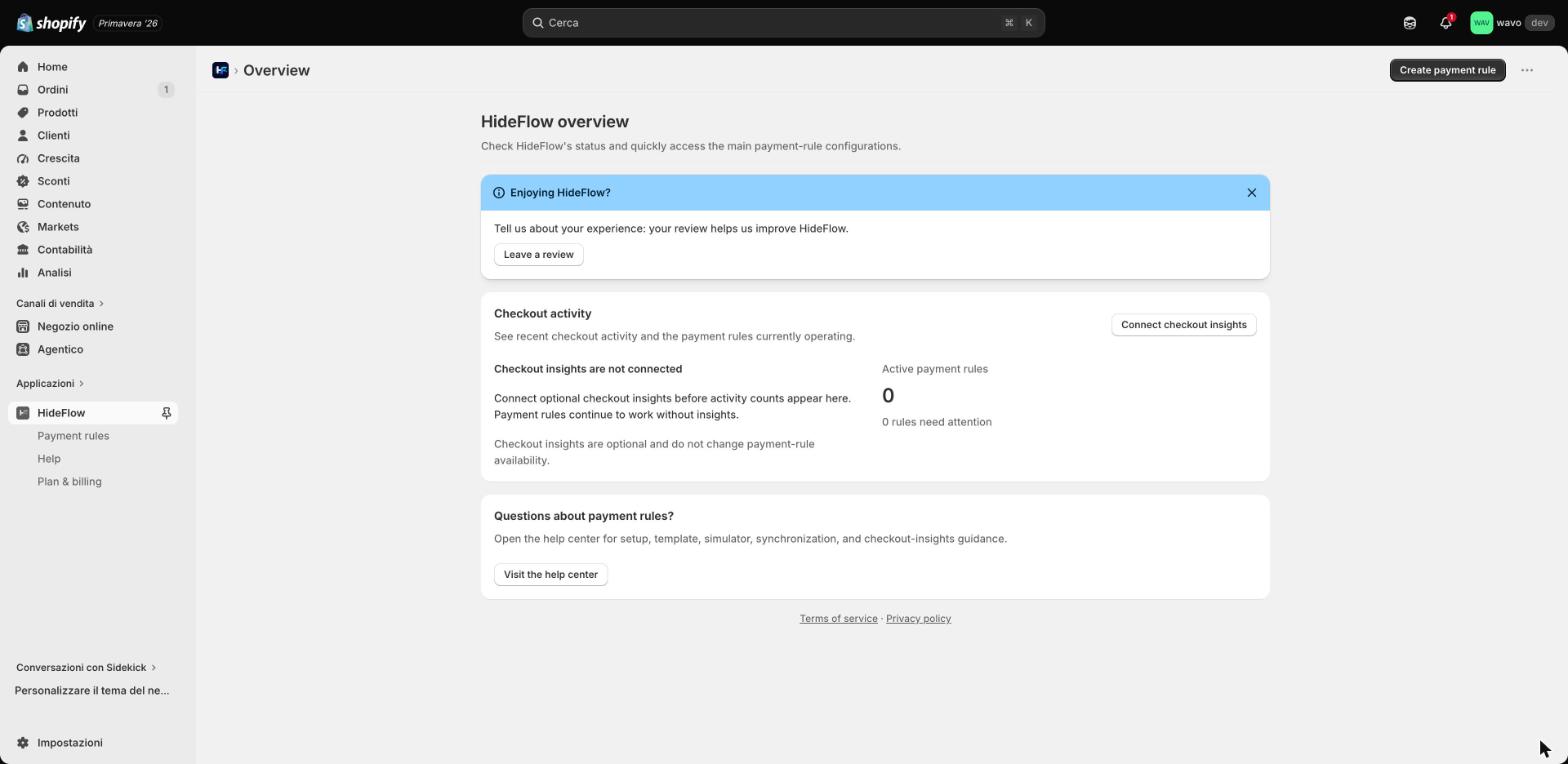
Task: Click Leave a review button
Action: 538,255
